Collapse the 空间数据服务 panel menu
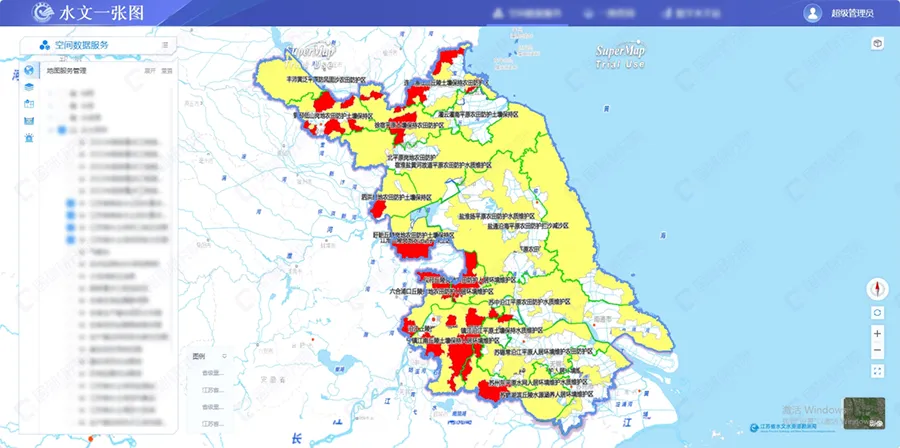 [x=165, y=45]
